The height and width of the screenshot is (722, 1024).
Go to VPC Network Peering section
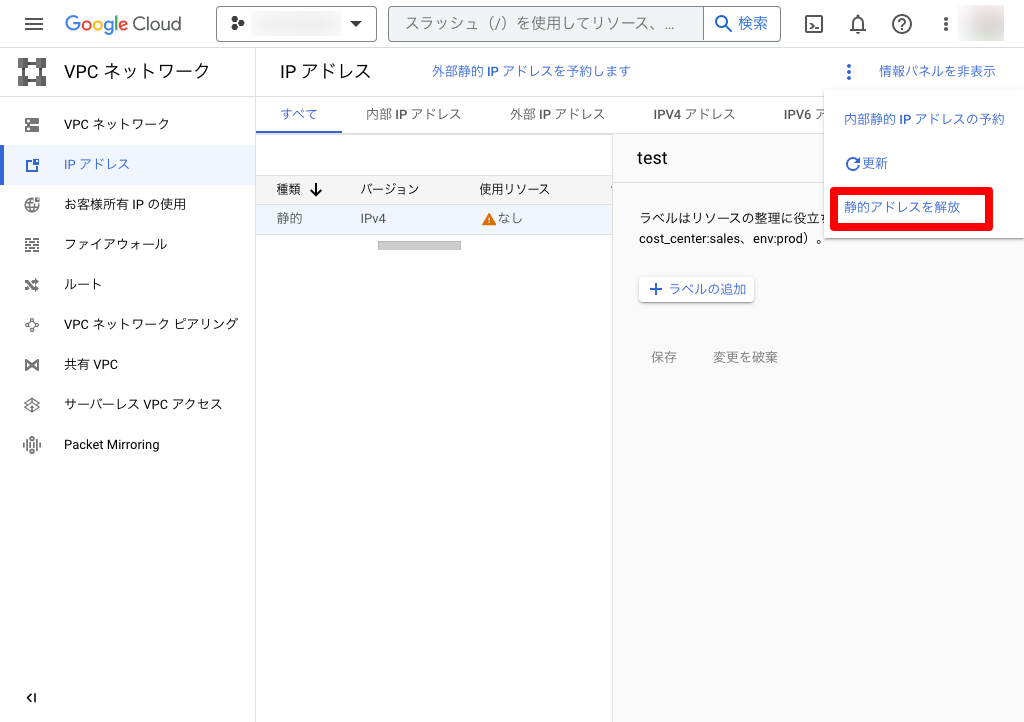pyautogui.click(x=150, y=324)
